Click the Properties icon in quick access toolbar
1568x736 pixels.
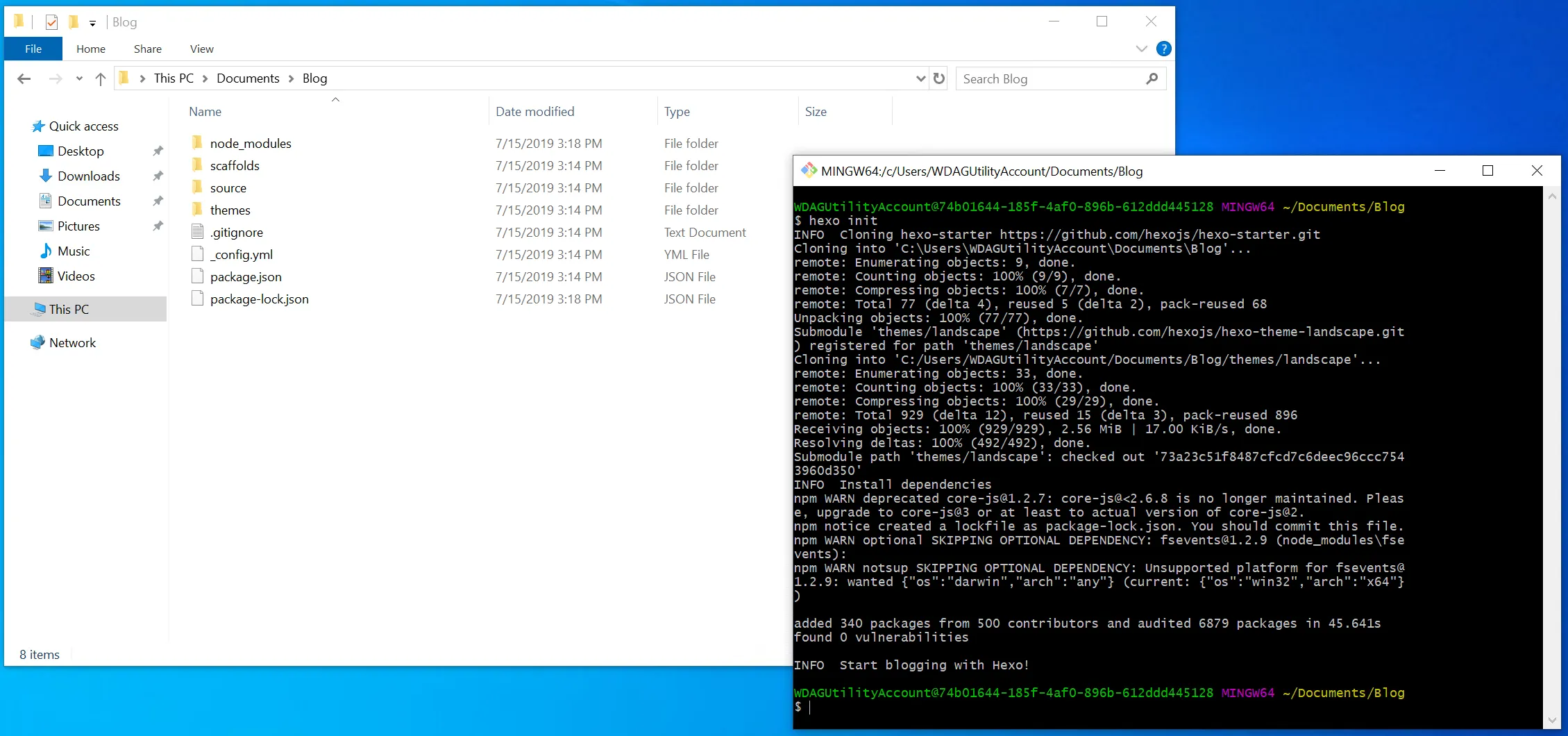coord(51,22)
